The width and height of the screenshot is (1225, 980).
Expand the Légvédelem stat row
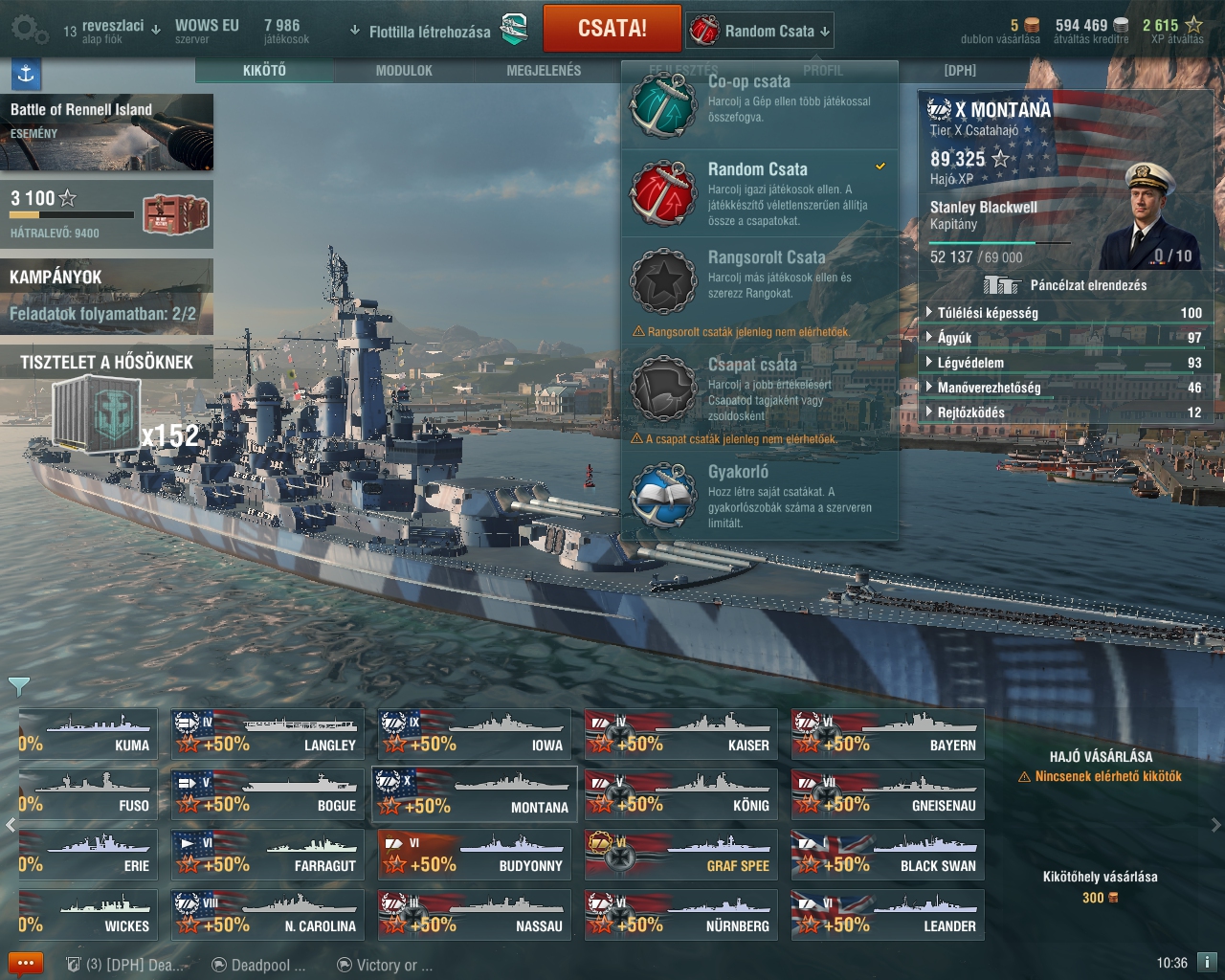[x=1065, y=363]
